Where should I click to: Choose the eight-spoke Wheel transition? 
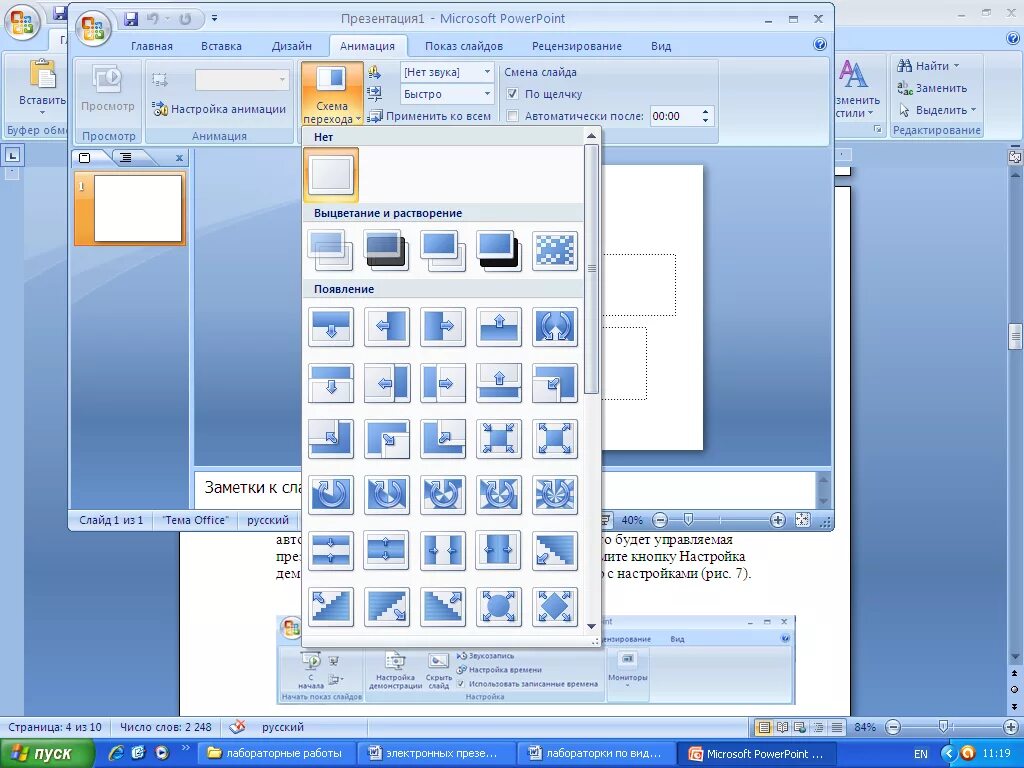(x=555, y=494)
